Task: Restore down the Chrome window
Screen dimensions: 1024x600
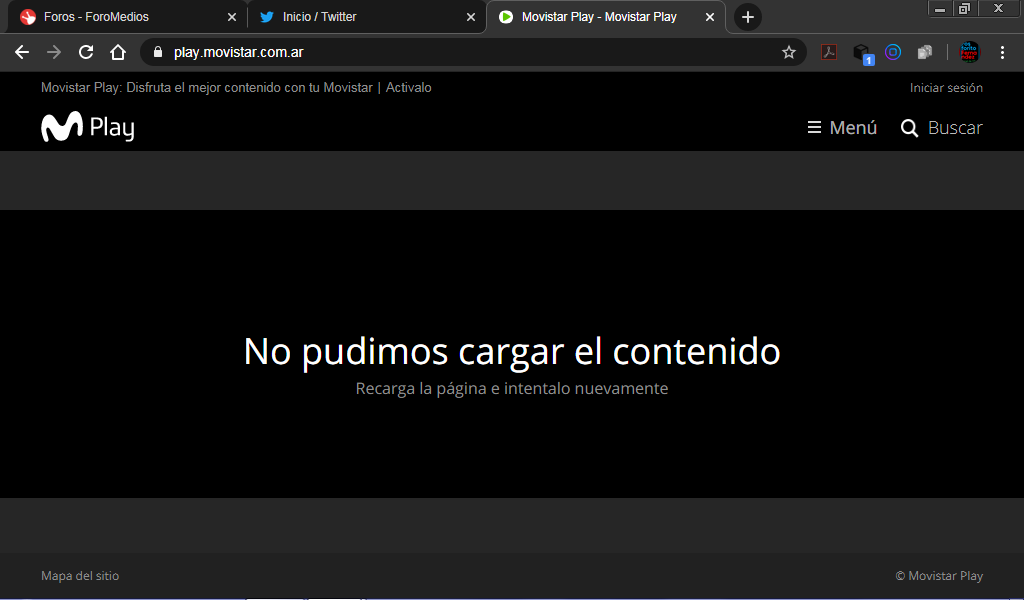Action: click(964, 8)
